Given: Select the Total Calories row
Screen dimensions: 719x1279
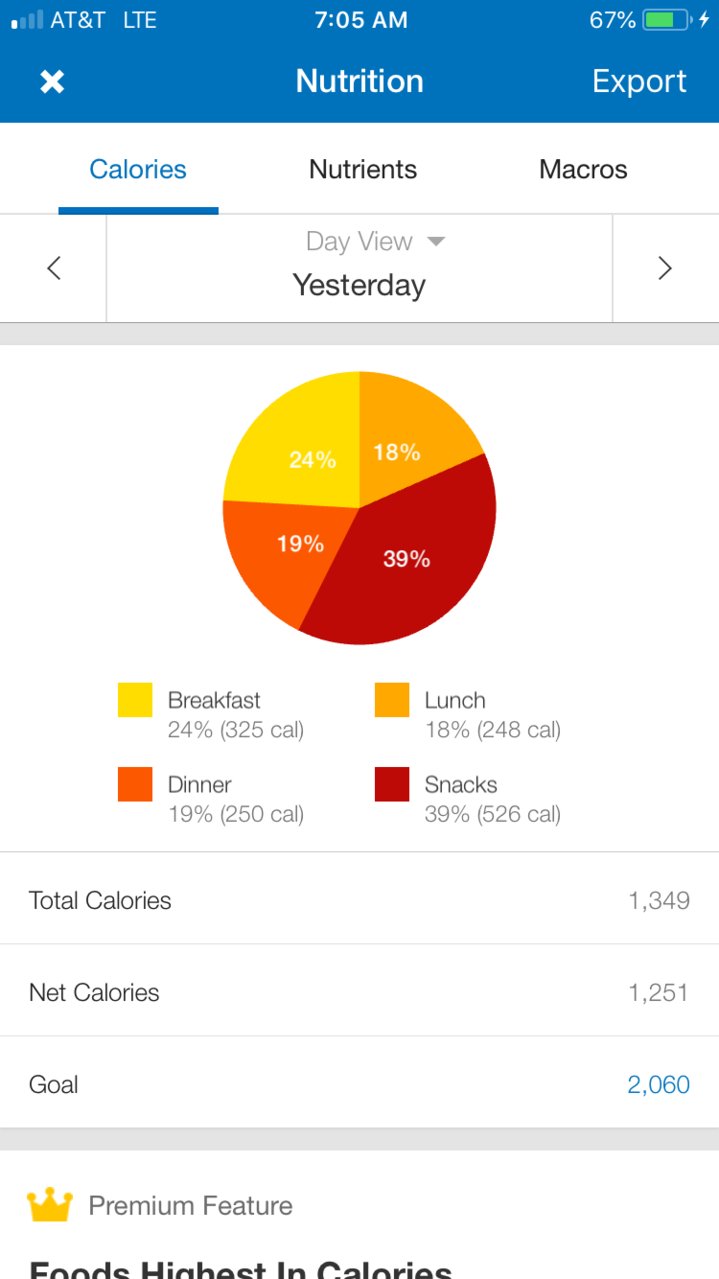Looking at the screenshot, I should point(359,899).
